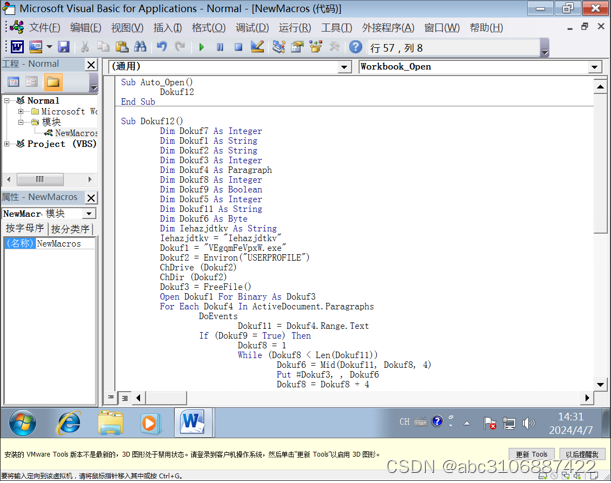Open the 视图(V) menu

(x=127, y=28)
